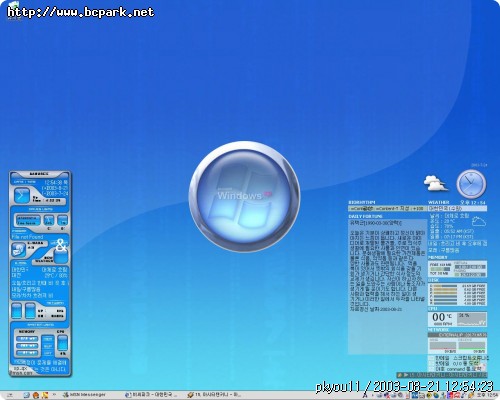Select the C: drive button in the left widget

click(49, 220)
